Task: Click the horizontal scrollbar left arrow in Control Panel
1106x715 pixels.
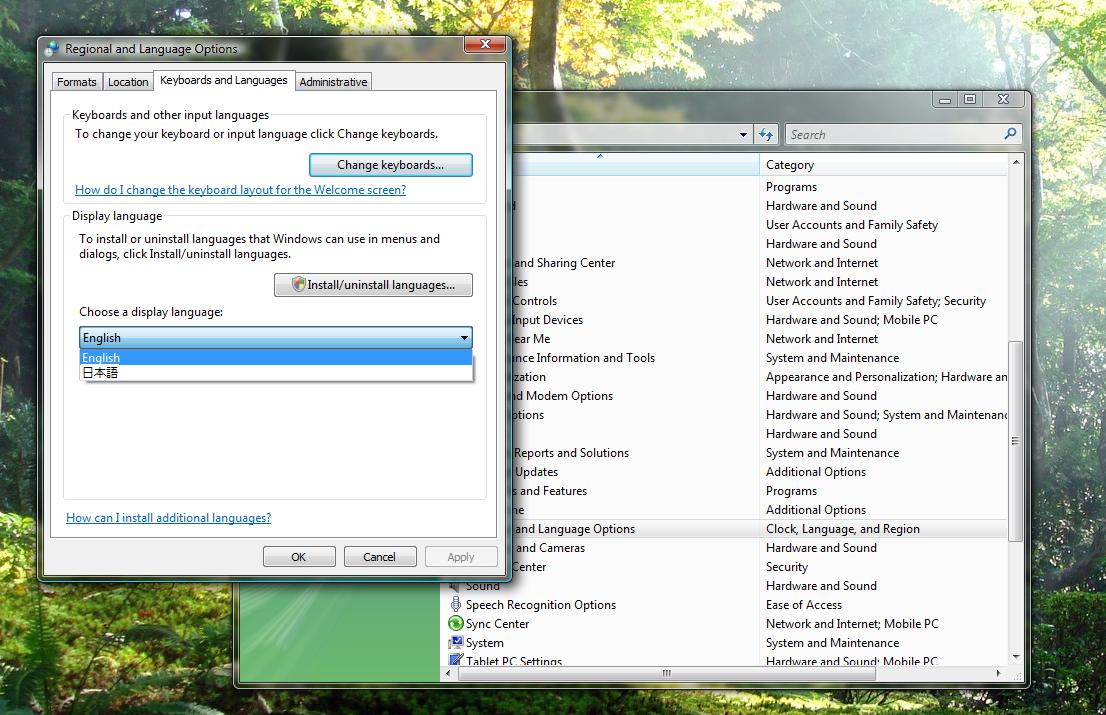Action: [x=449, y=673]
